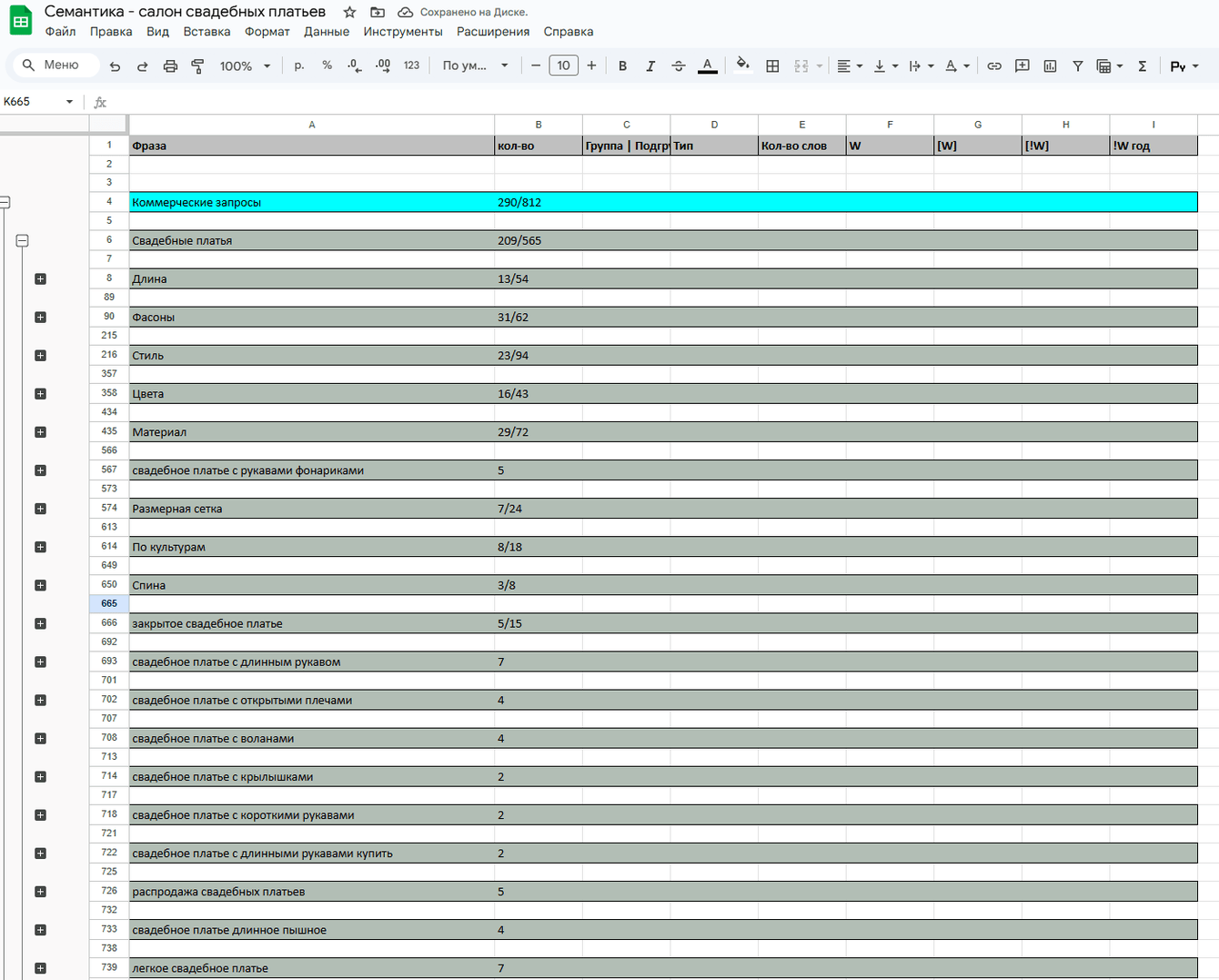Open the Формат menu
Image resolution: width=1219 pixels, height=980 pixels.
click(x=267, y=32)
